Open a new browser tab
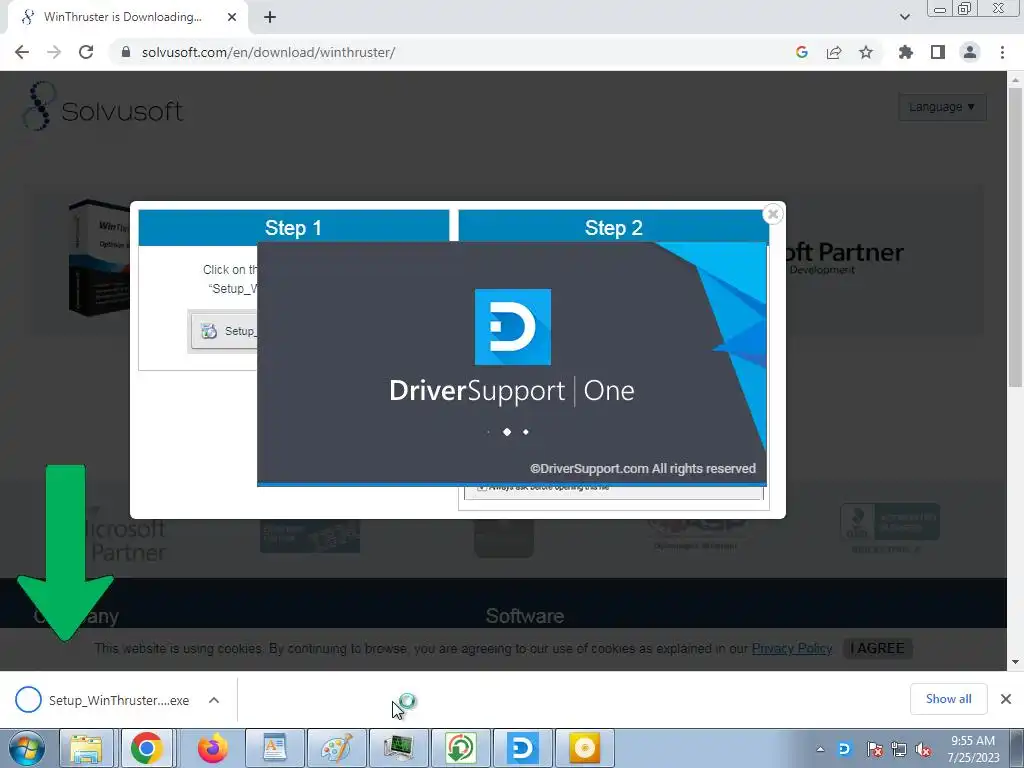1024x768 pixels. (x=270, y=18)
